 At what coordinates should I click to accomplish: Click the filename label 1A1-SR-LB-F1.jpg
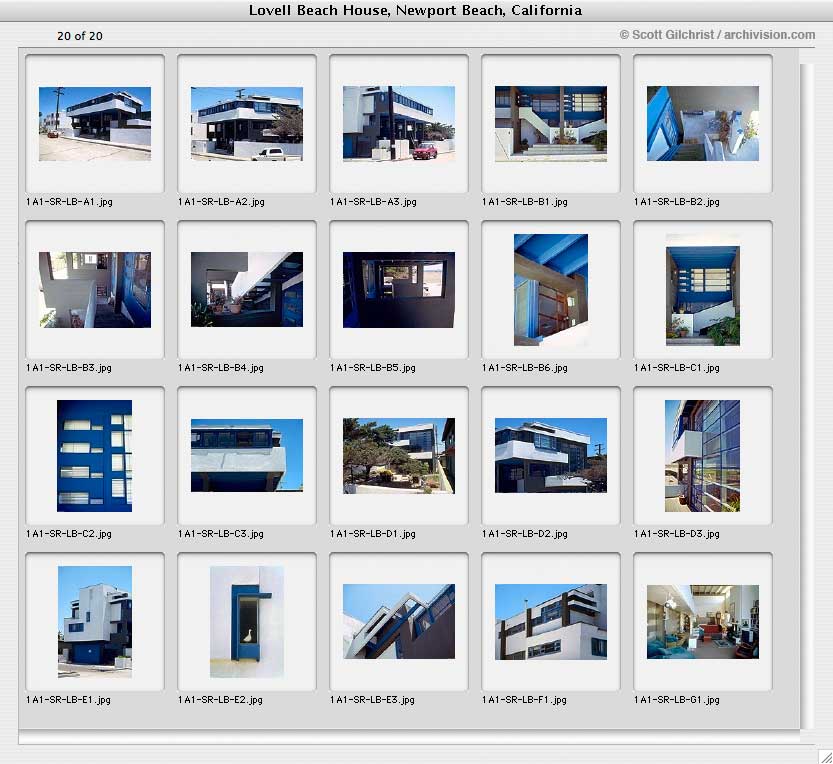524,700
